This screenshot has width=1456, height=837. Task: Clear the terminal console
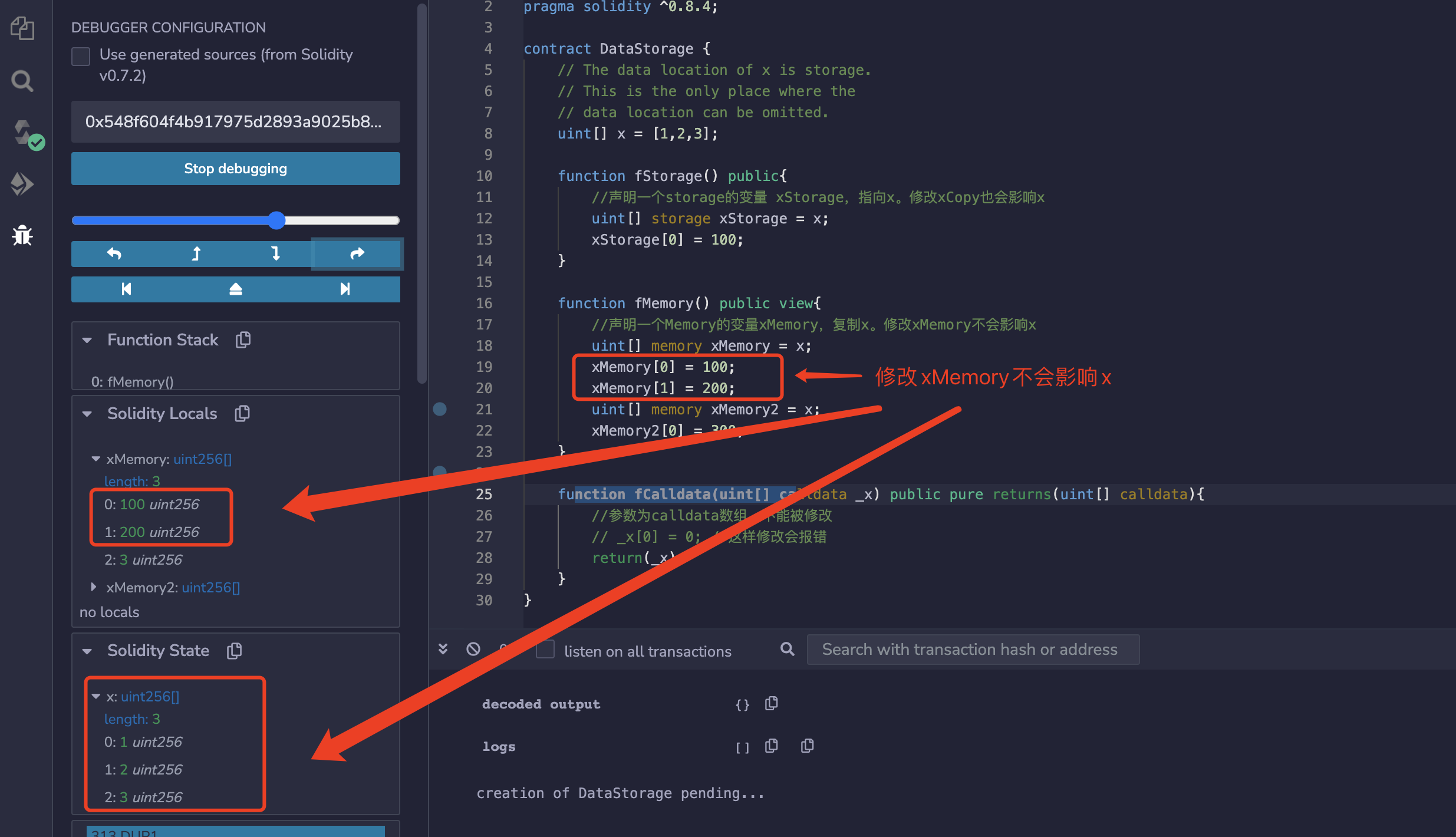473,650
